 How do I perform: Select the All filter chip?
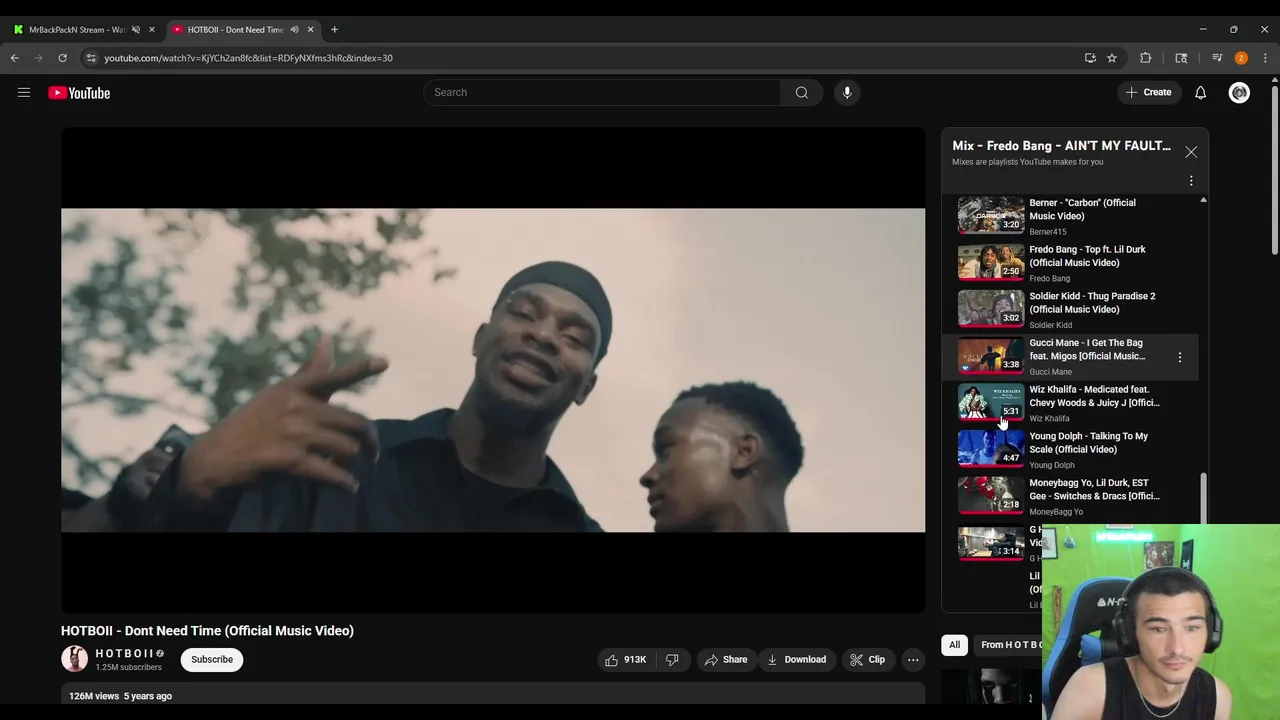[955, 645]
